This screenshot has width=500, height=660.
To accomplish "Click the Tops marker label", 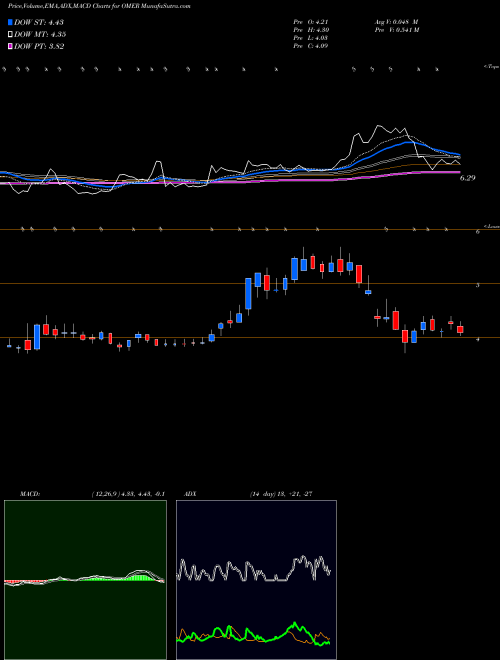I will 492,67.
